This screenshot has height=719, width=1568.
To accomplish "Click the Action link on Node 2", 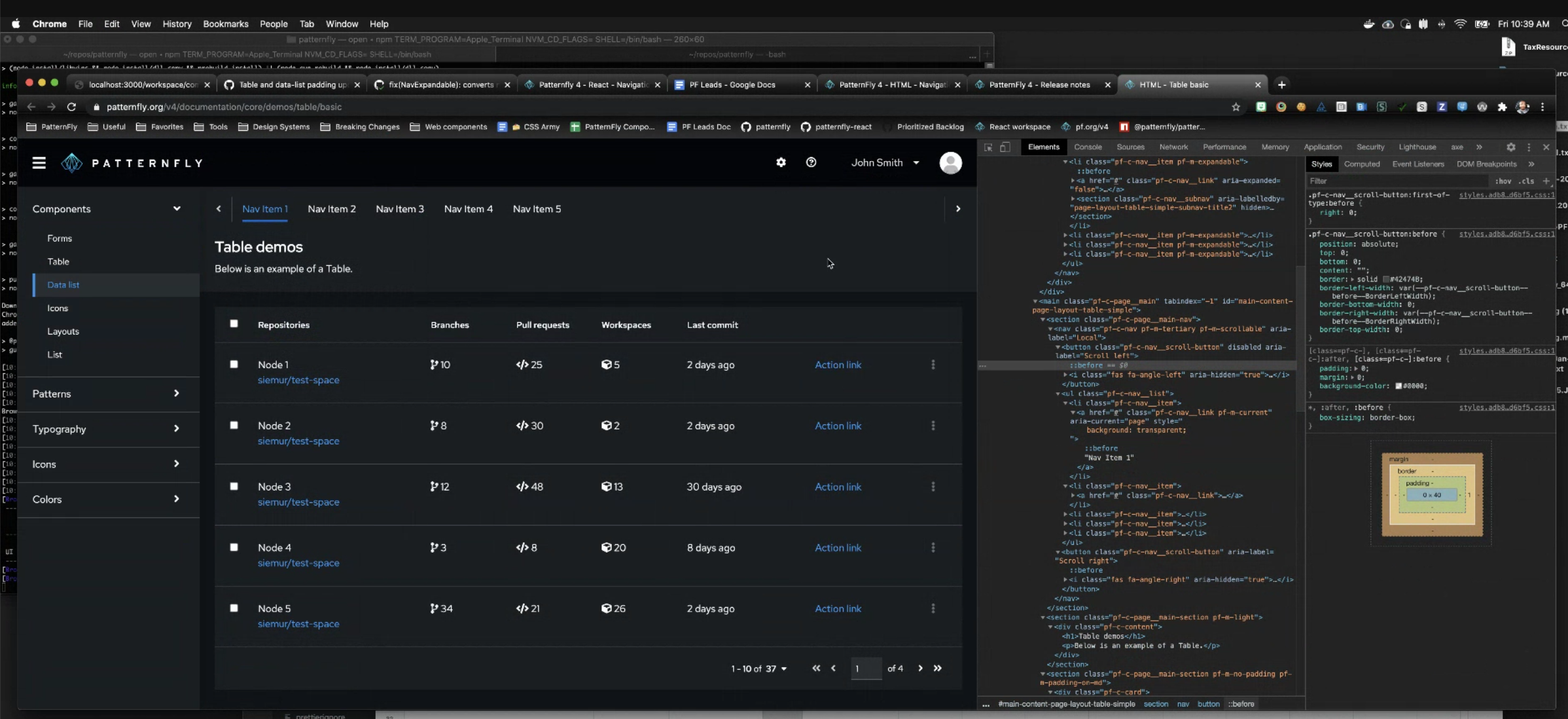I will [838, 426].
